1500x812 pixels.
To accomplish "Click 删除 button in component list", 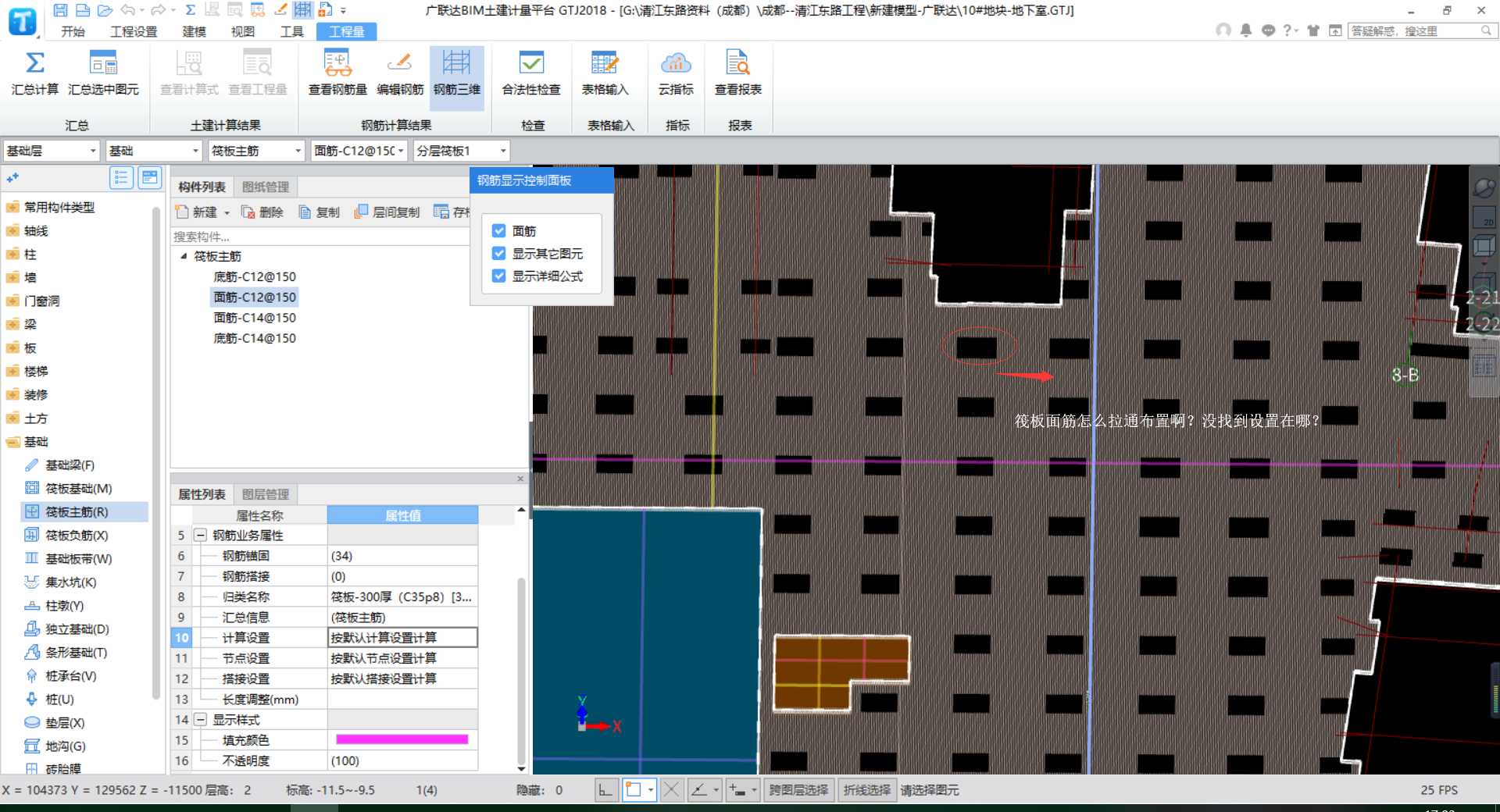I will tap(262, 212).
